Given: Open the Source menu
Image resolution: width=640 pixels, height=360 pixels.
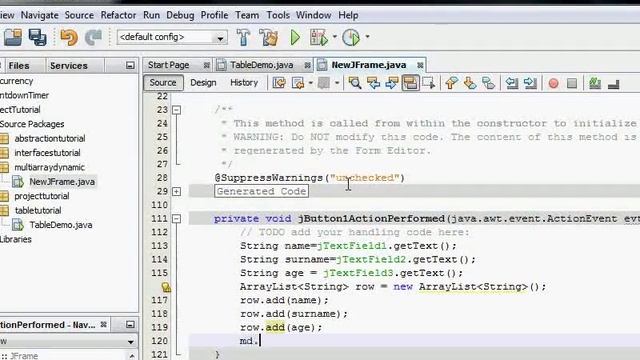Looking at the screenshot, I should [79, 16].
